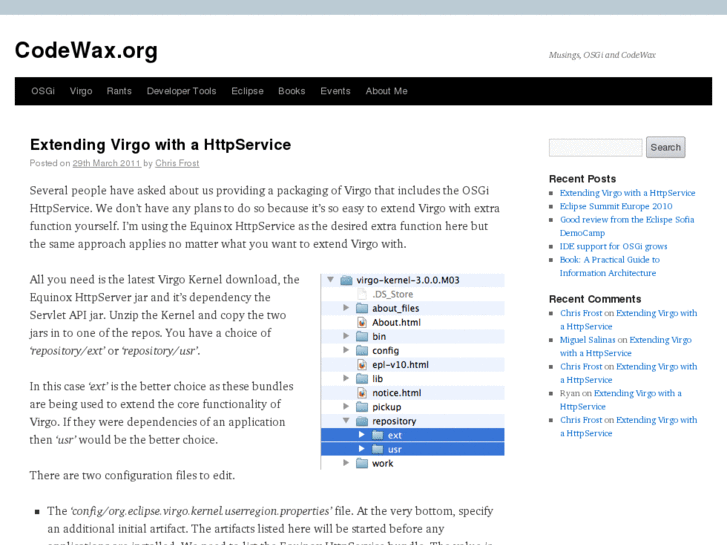Open the Events navigation item

[x=335, y=91]
